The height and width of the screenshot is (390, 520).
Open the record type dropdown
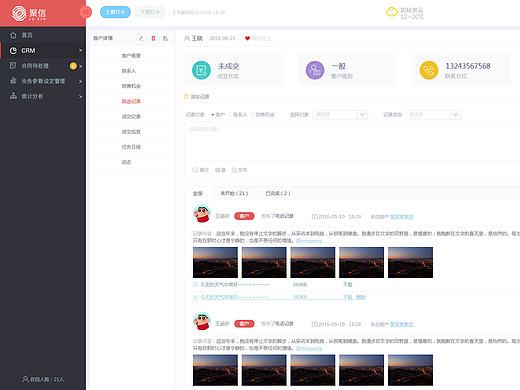tap(434, 115)
